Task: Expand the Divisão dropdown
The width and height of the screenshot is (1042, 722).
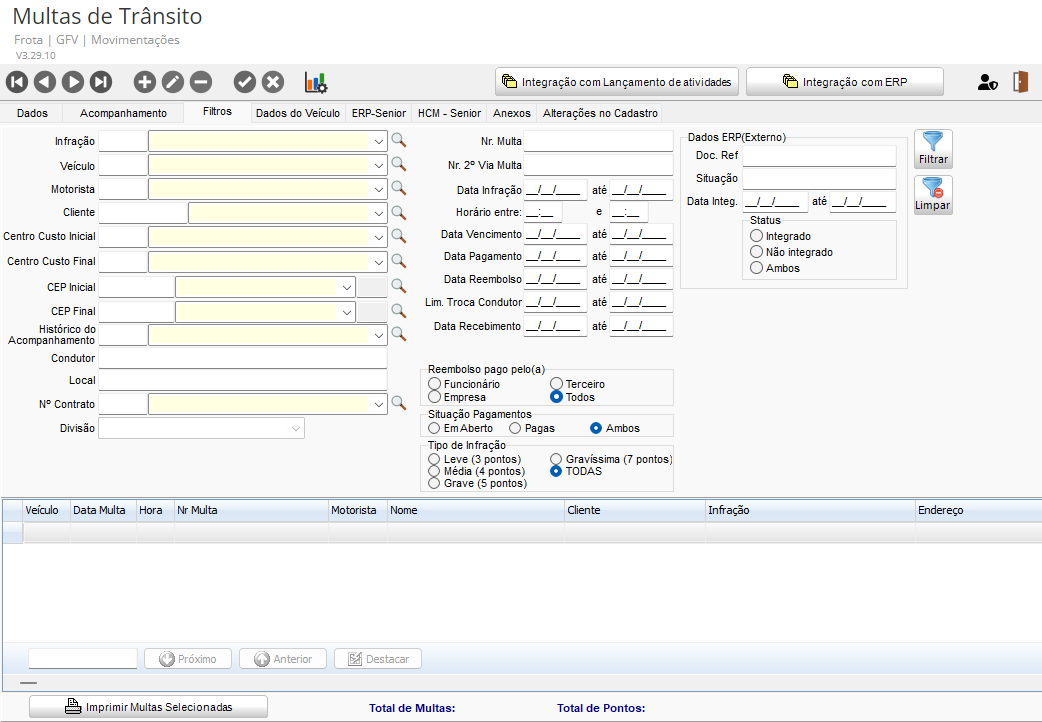Action: [296, 428]
